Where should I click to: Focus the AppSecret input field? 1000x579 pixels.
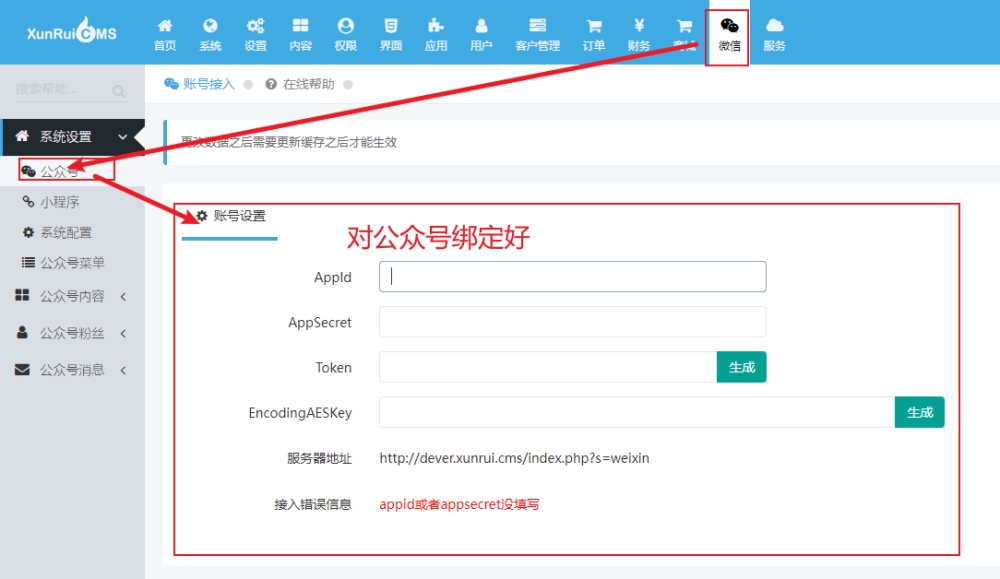pos(573,322)
